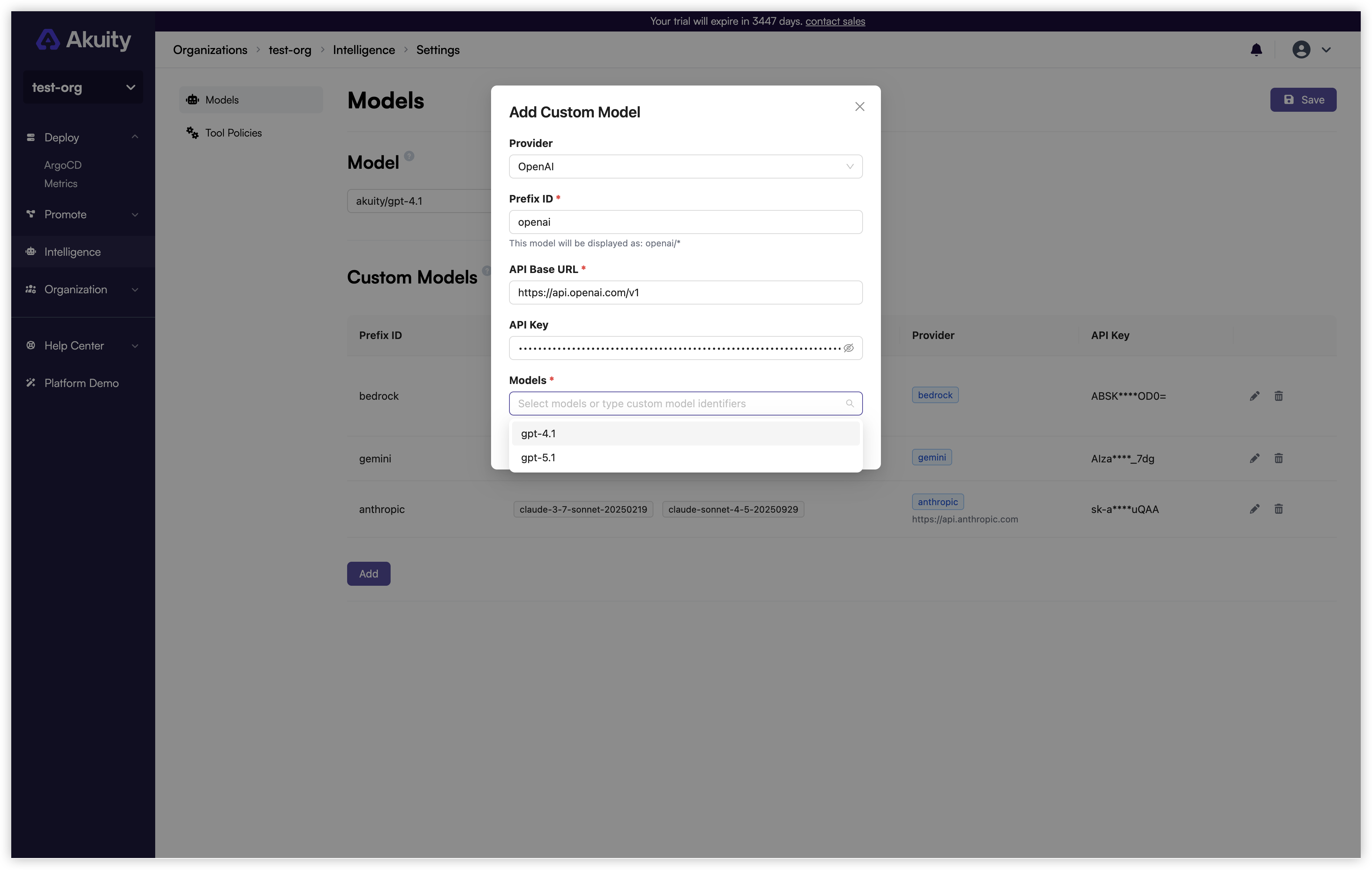Click the anthropic provider tag

(x=937, y=502)
